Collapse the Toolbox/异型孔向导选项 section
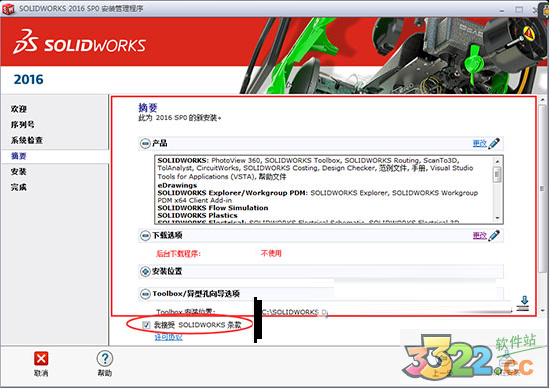The height and width of the screenshot is (389, 550). (145, 294)
